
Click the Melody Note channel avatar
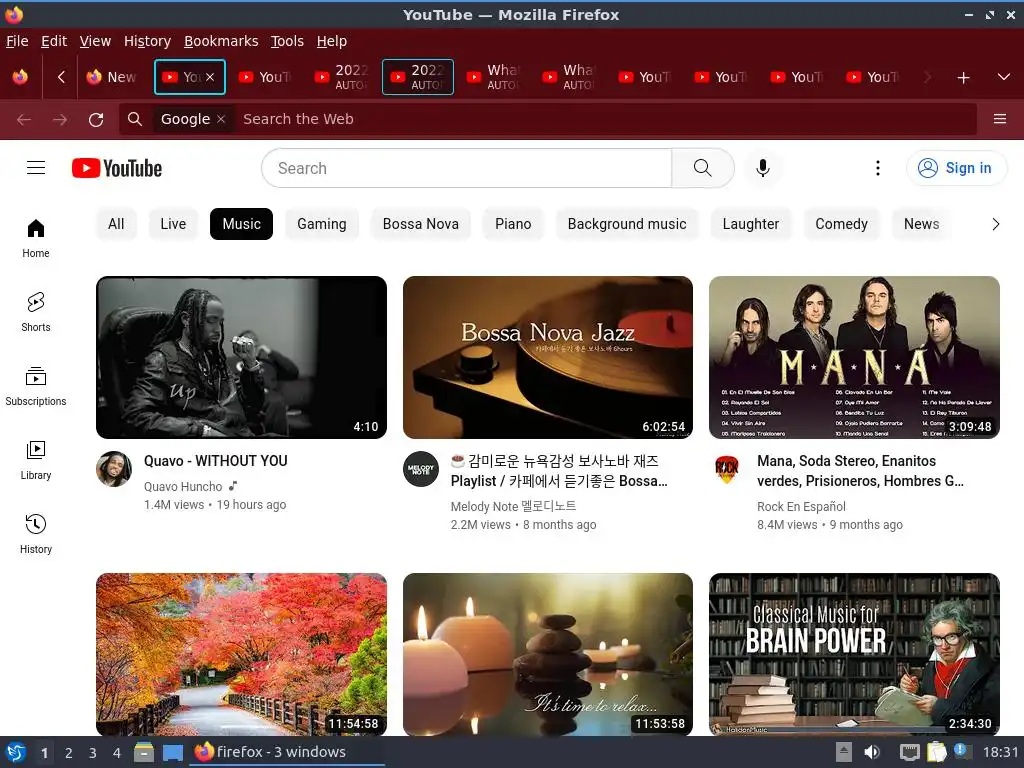[x=421, y=469]
